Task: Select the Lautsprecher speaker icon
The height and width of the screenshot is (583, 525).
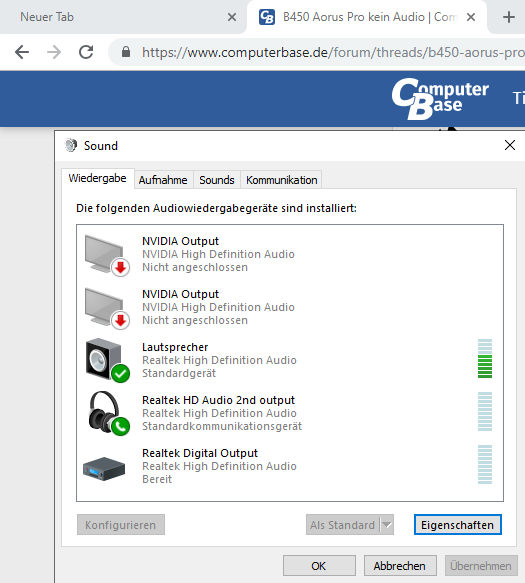Action: [x=107, y=360]
